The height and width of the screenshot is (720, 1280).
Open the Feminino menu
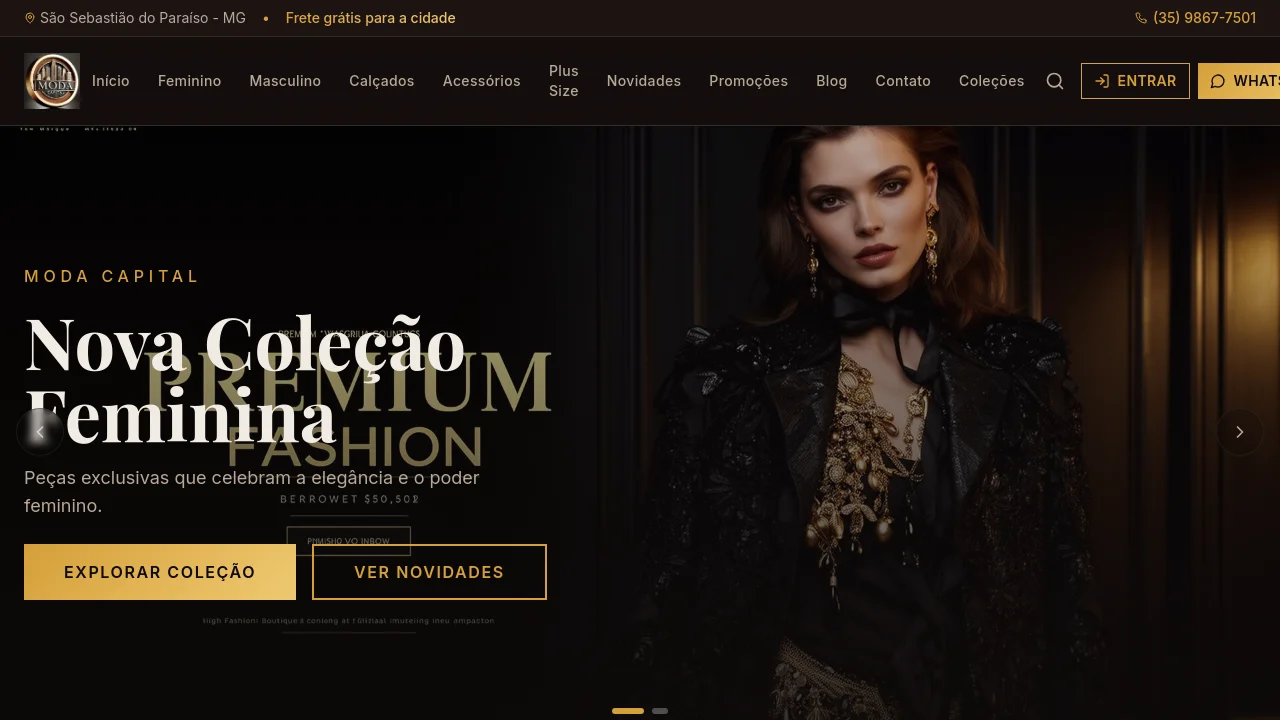[x=189, y=81]
